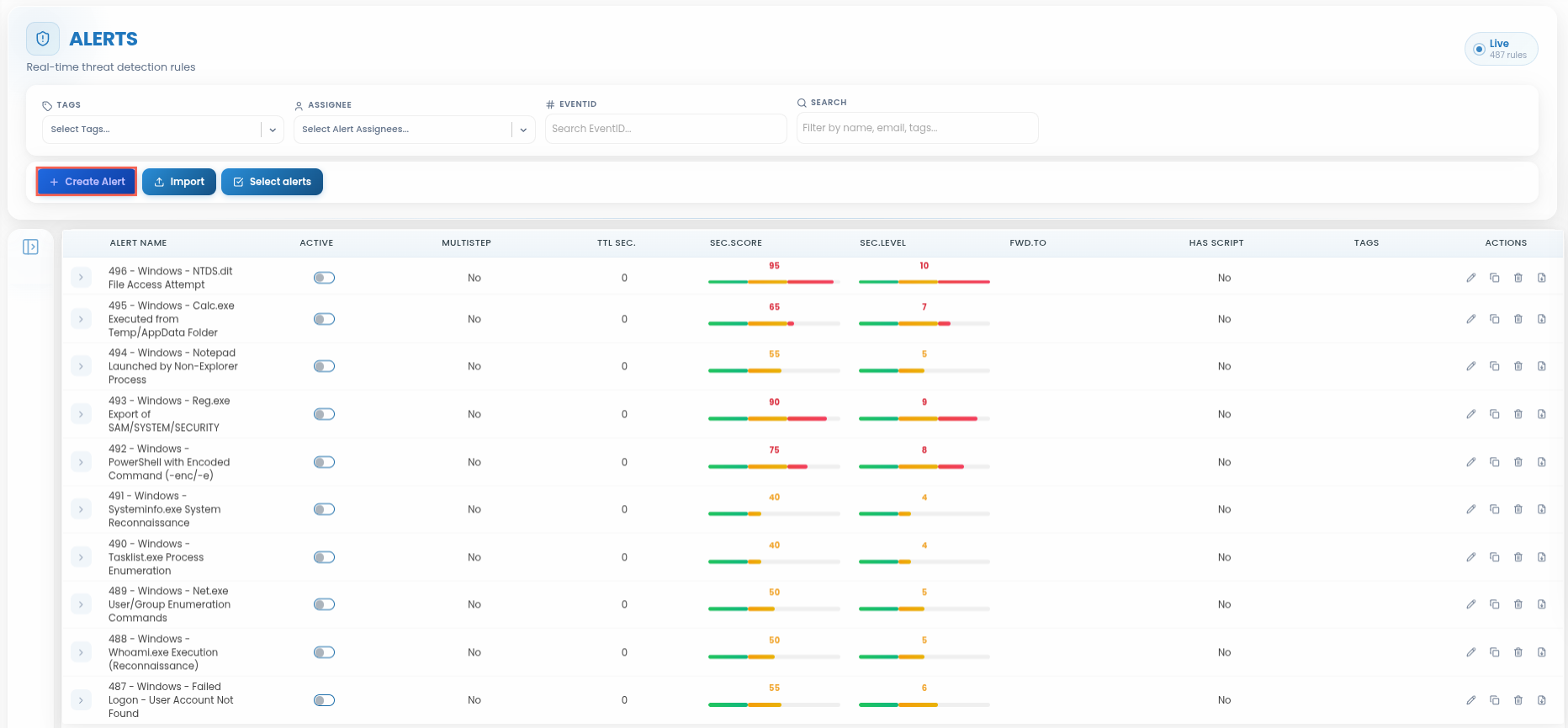Sort by the SEC.SCORE column header
This screenshot has width=1568, height=728.
735,242
